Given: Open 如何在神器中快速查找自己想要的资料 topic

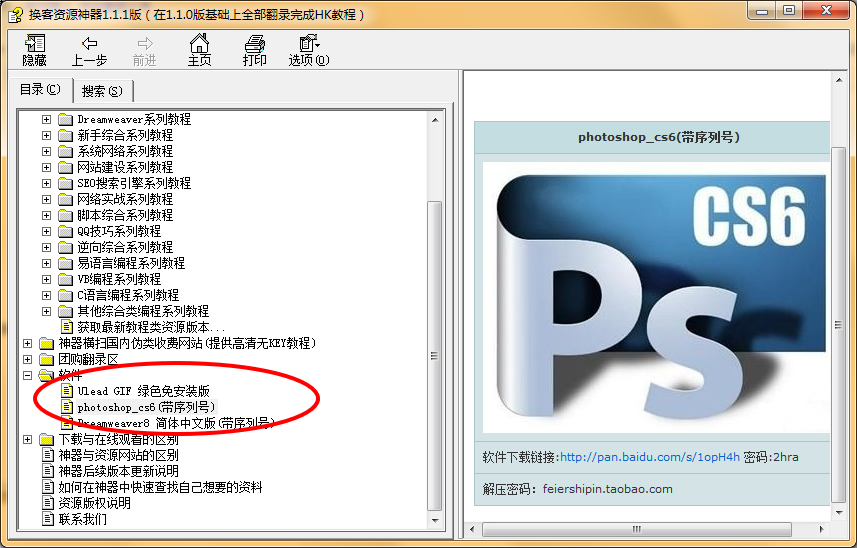Looking at the screenshot, I should (160, 487).
